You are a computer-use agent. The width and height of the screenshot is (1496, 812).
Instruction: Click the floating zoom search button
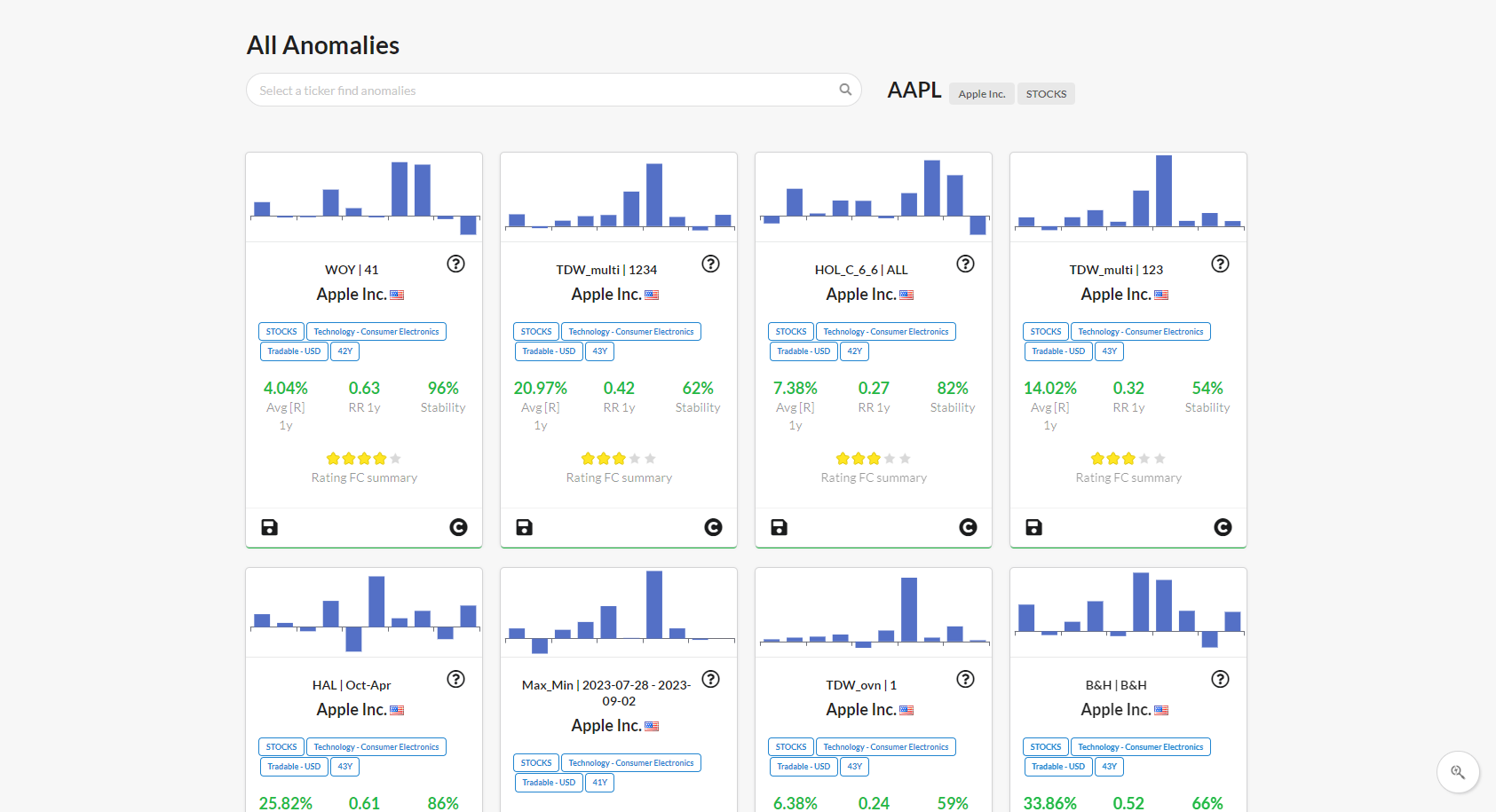tap(1458, 772)
